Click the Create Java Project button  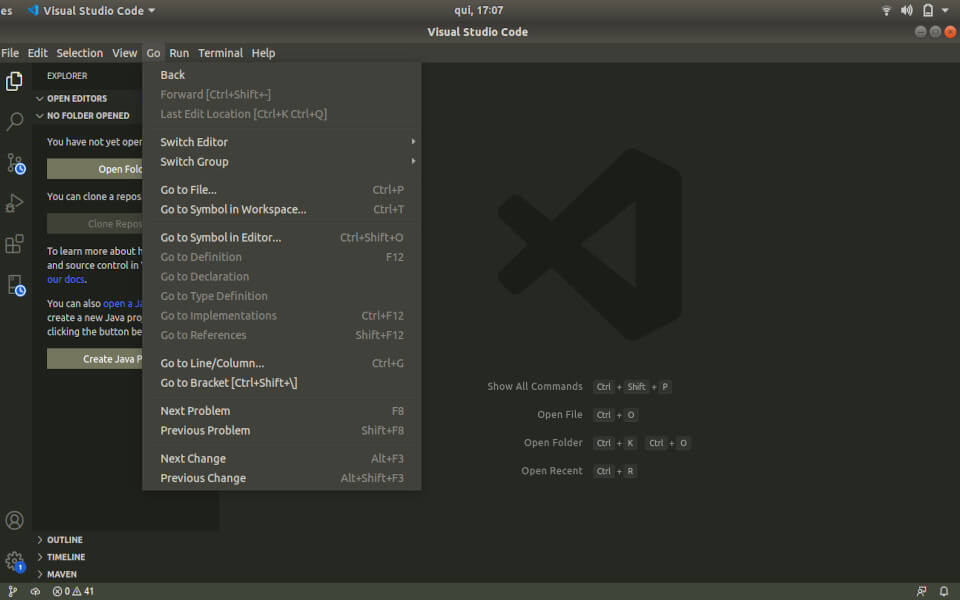pos(95,359)
